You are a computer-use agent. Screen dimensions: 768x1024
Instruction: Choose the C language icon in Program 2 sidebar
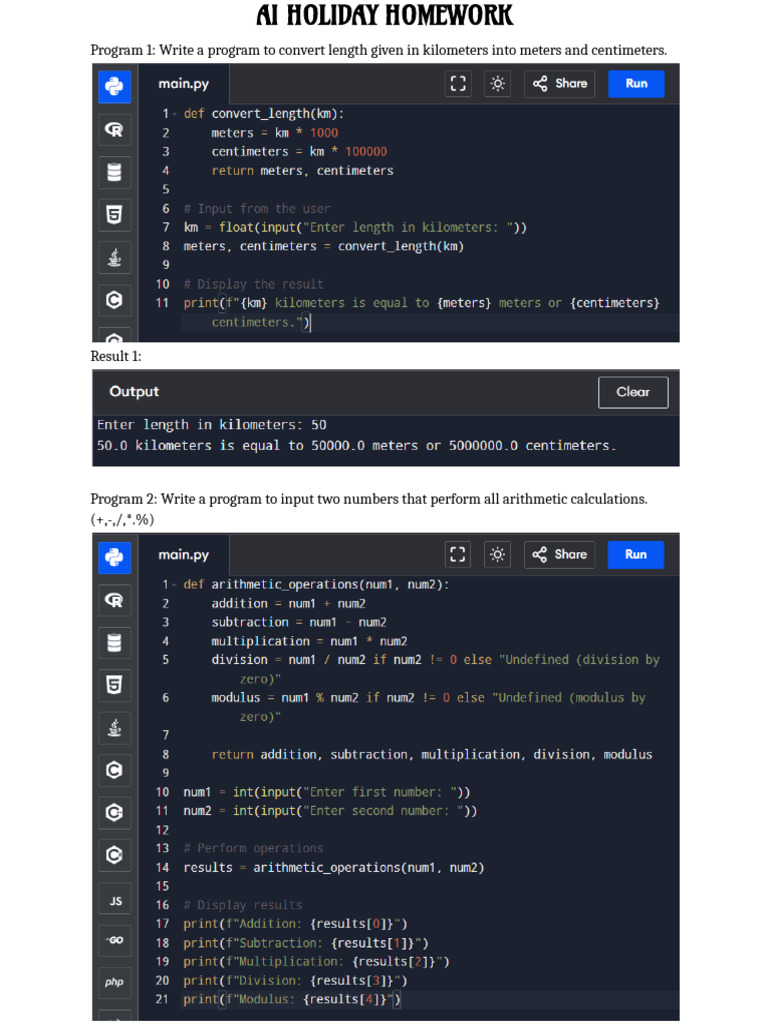click(114, 770)
